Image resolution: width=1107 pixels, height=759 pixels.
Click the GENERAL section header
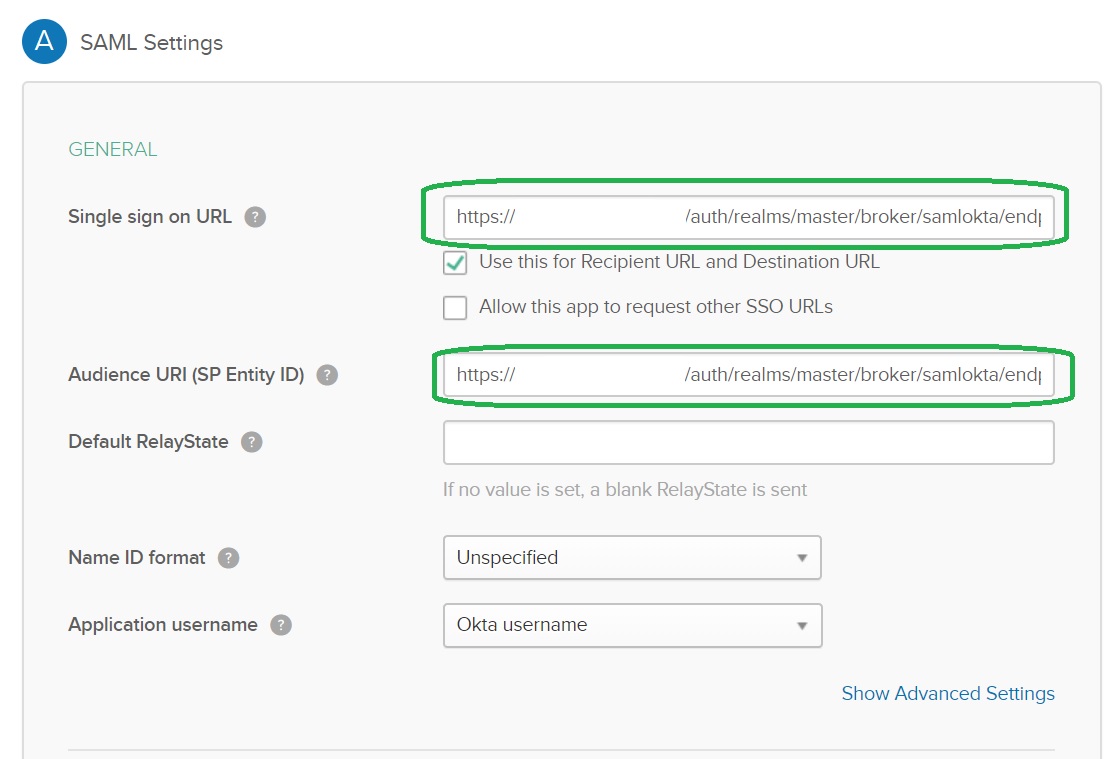pyautogui.click(x=112, y=150)
